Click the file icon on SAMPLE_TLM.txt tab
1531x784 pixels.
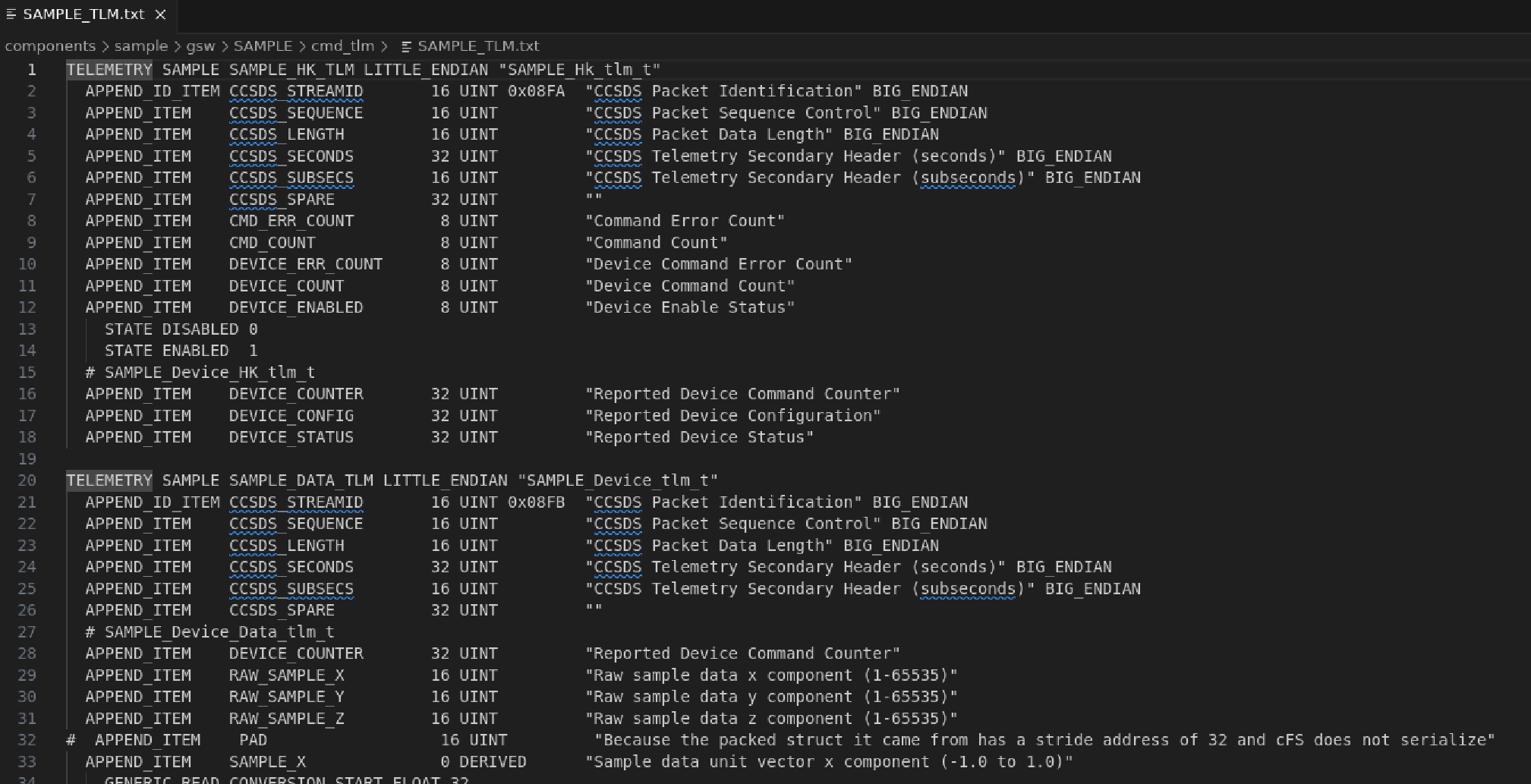click(11, 14)
